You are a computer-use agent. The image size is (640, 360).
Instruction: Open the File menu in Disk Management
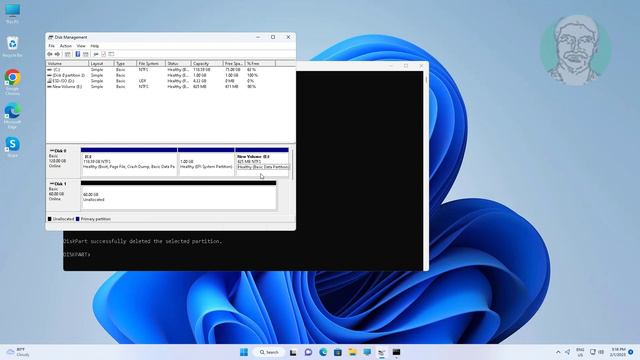click(51, 46)
